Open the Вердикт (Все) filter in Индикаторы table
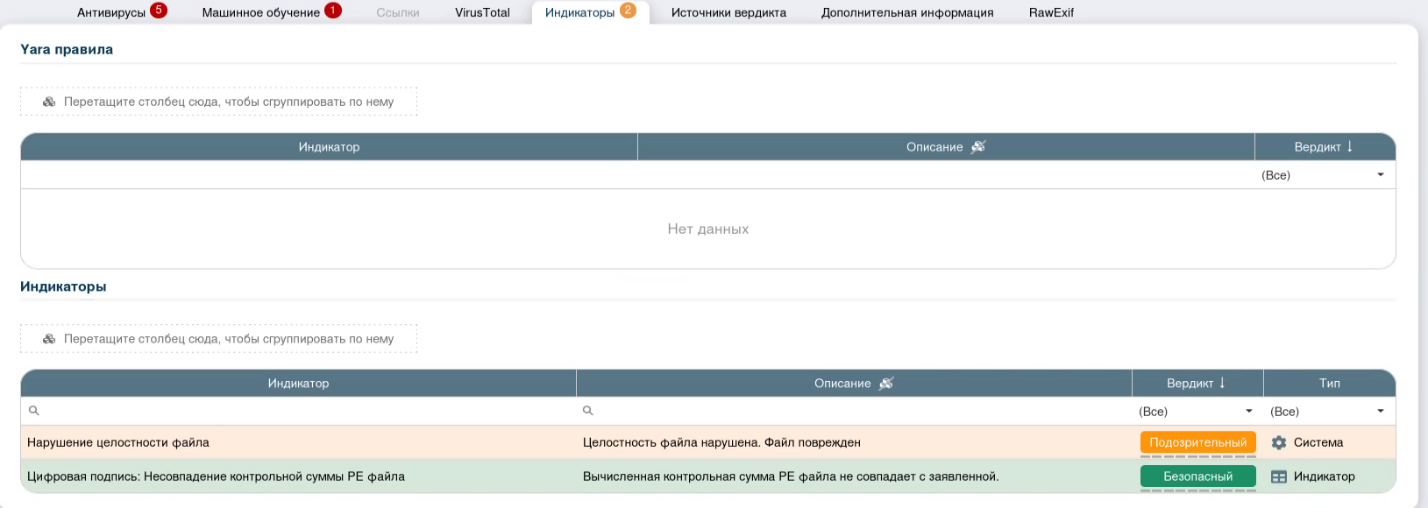This screenshot has height=508, width=1428. tap(1248, 411)
